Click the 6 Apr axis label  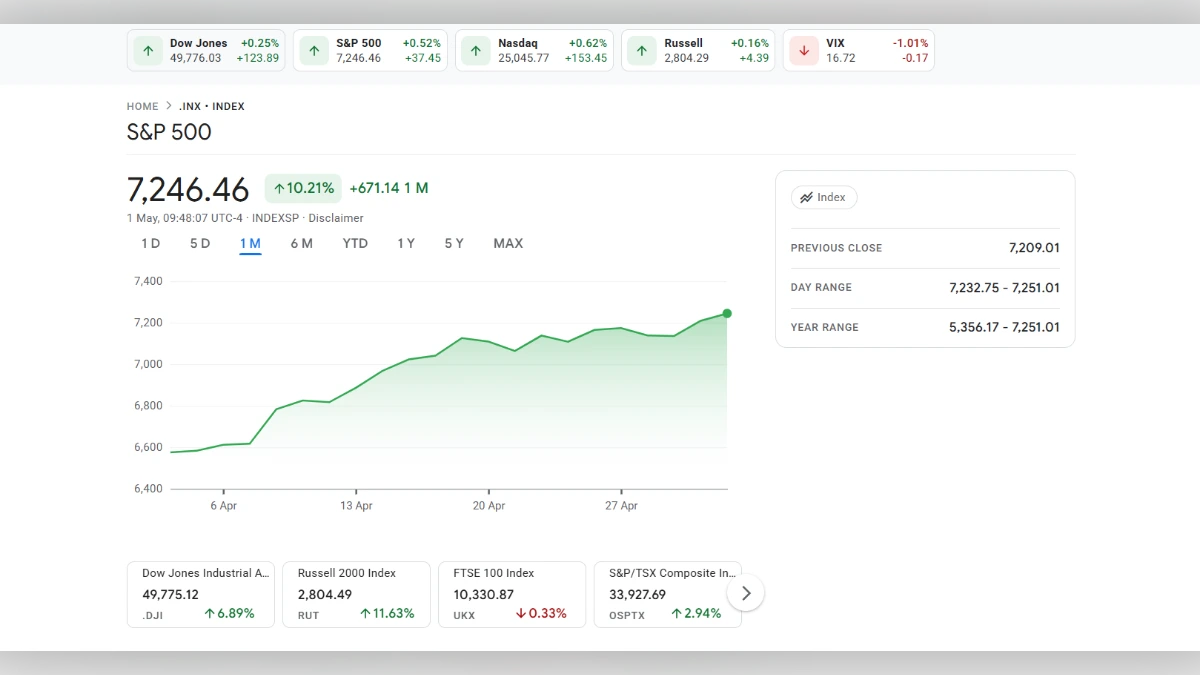click(223, 506)
